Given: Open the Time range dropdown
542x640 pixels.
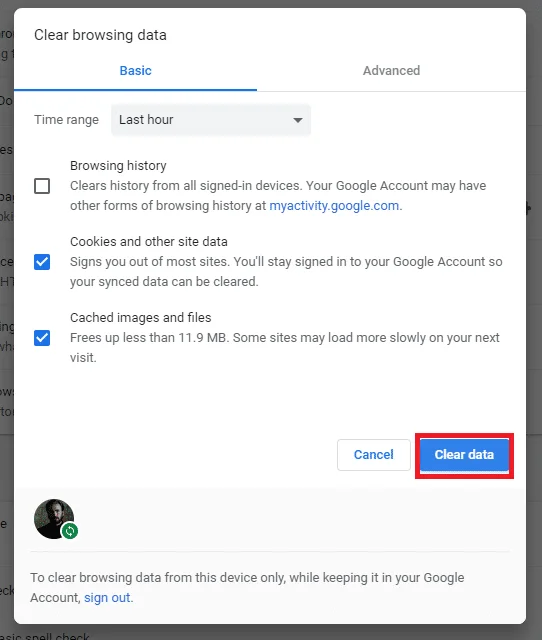Looking at the screenshot, I should click(x=211, y=120).
